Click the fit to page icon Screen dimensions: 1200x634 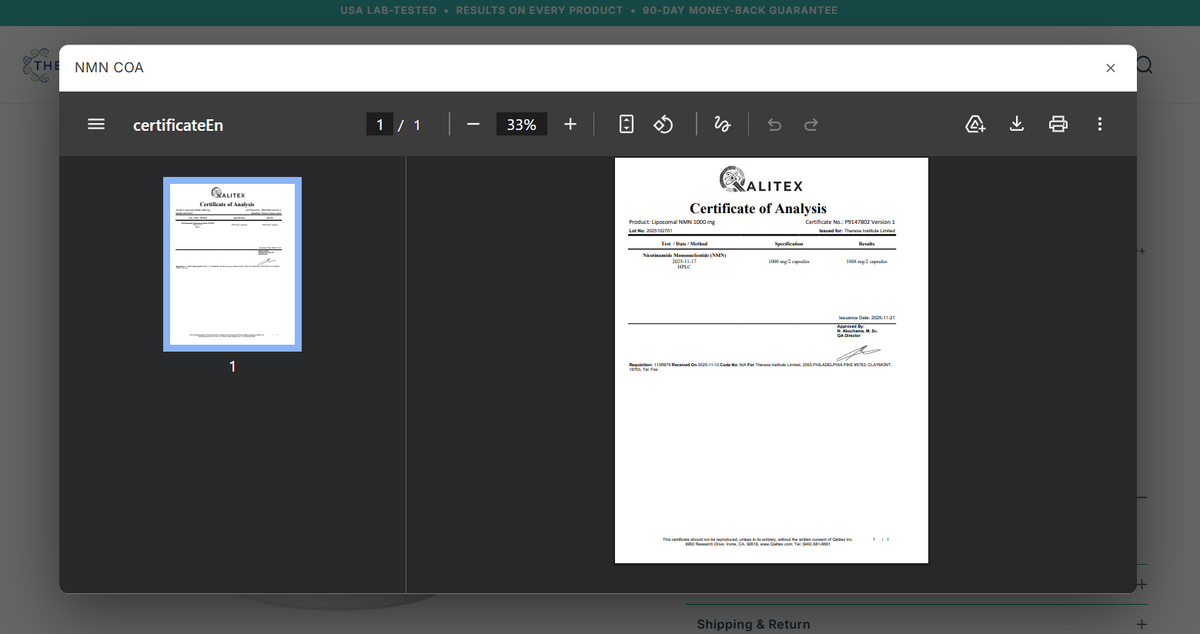(x=626, y=125)
